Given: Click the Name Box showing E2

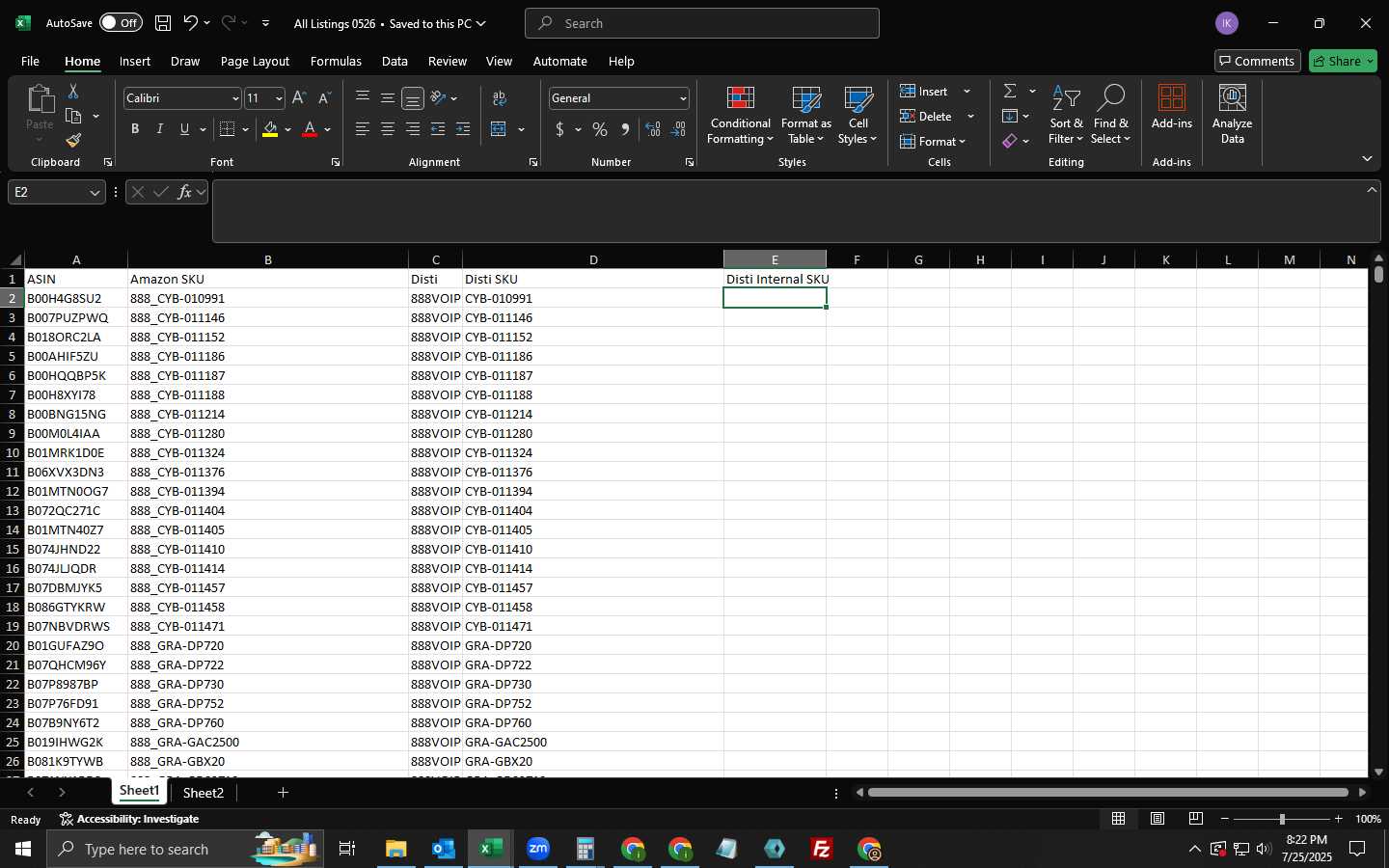Looking at the screenshot, I should [x=56, y=192].
